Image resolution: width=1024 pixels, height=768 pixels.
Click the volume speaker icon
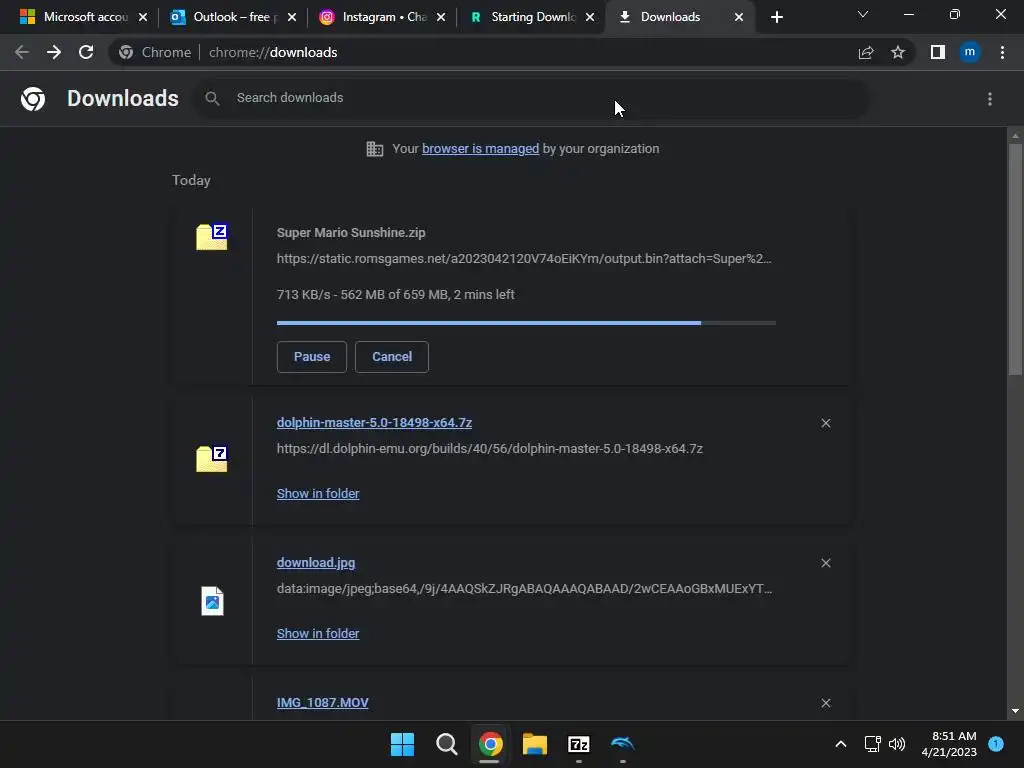(x=897, y=744)
